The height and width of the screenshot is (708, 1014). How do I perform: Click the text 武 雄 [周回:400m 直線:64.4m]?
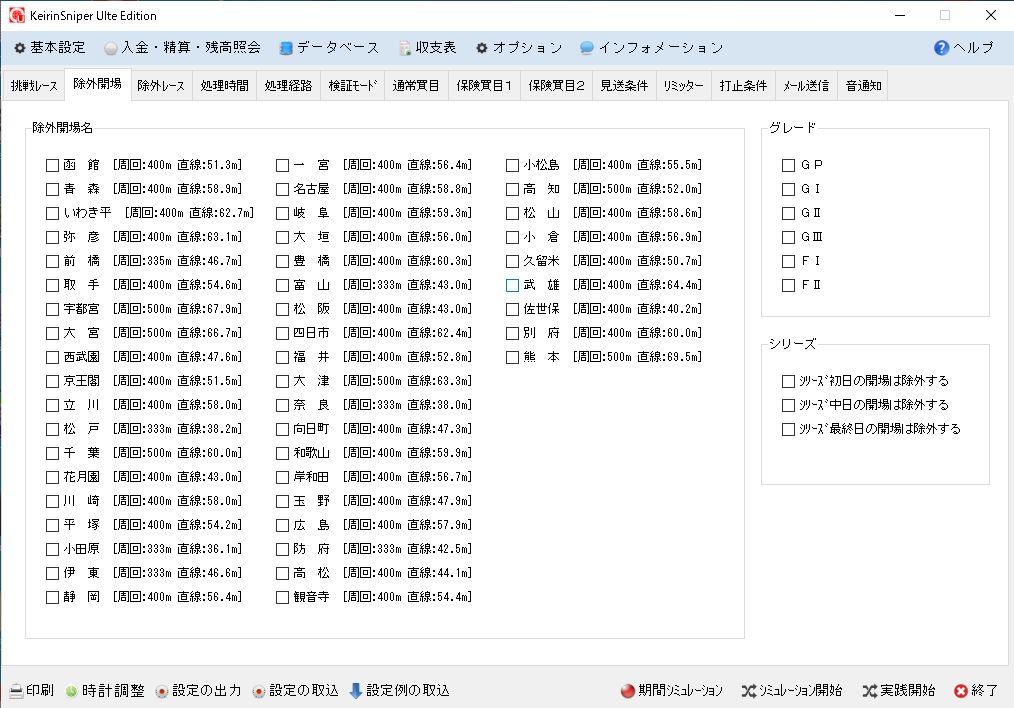point(612,285)
